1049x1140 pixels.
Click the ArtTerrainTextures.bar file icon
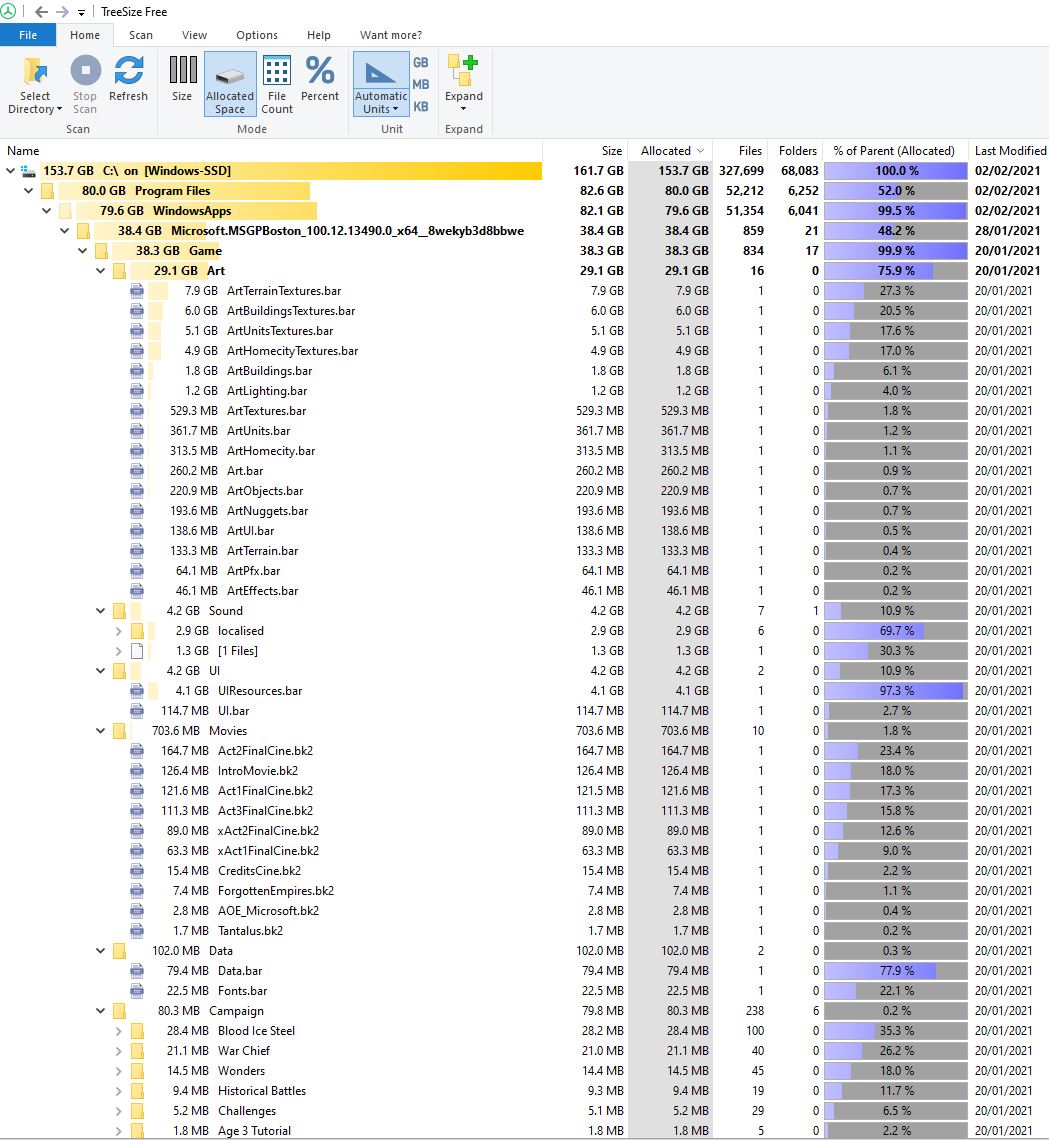point(137,291)
